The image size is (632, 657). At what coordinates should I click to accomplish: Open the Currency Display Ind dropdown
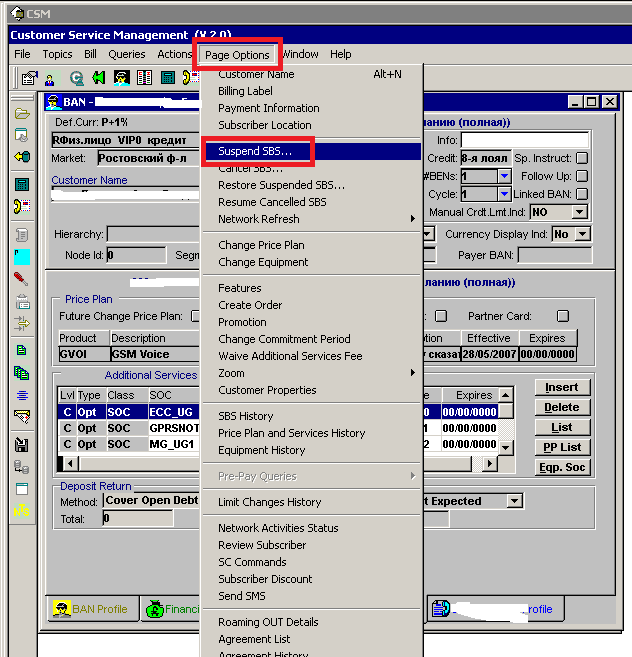coord(583,234)
